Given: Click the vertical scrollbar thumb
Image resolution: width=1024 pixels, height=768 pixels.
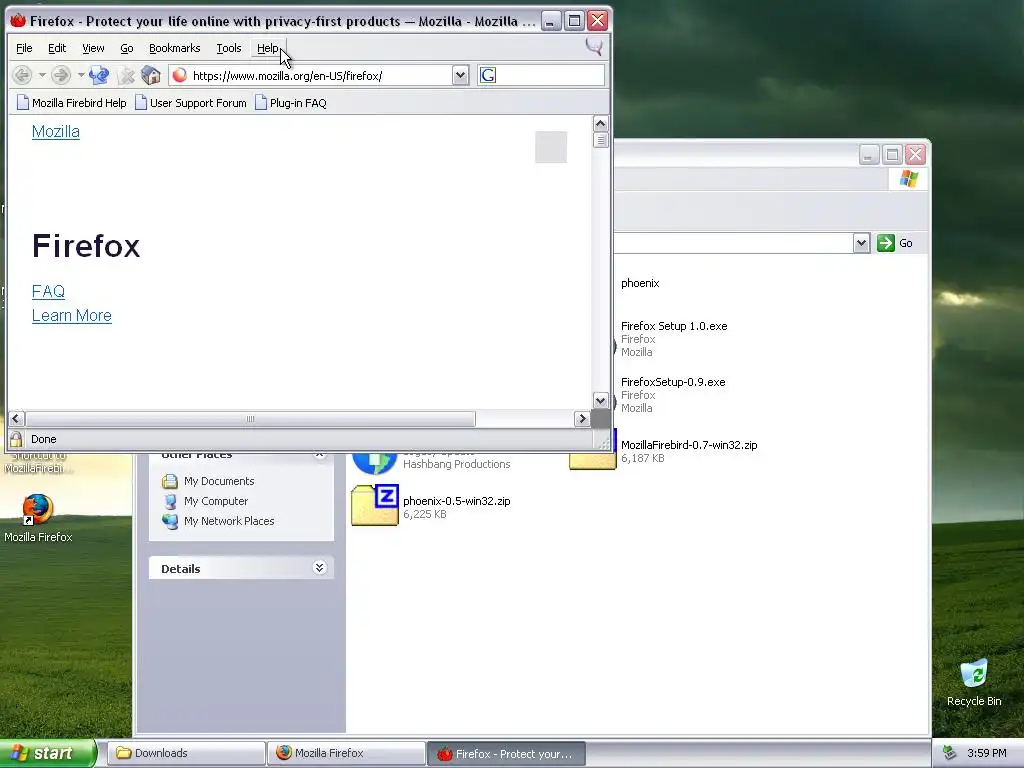Looking at the screenshot, I should click(x=600, y=140).
